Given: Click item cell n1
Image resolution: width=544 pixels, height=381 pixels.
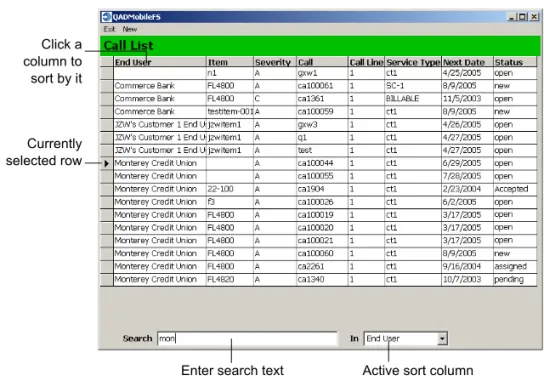Looking at the screenshot, I should point(230,73).
